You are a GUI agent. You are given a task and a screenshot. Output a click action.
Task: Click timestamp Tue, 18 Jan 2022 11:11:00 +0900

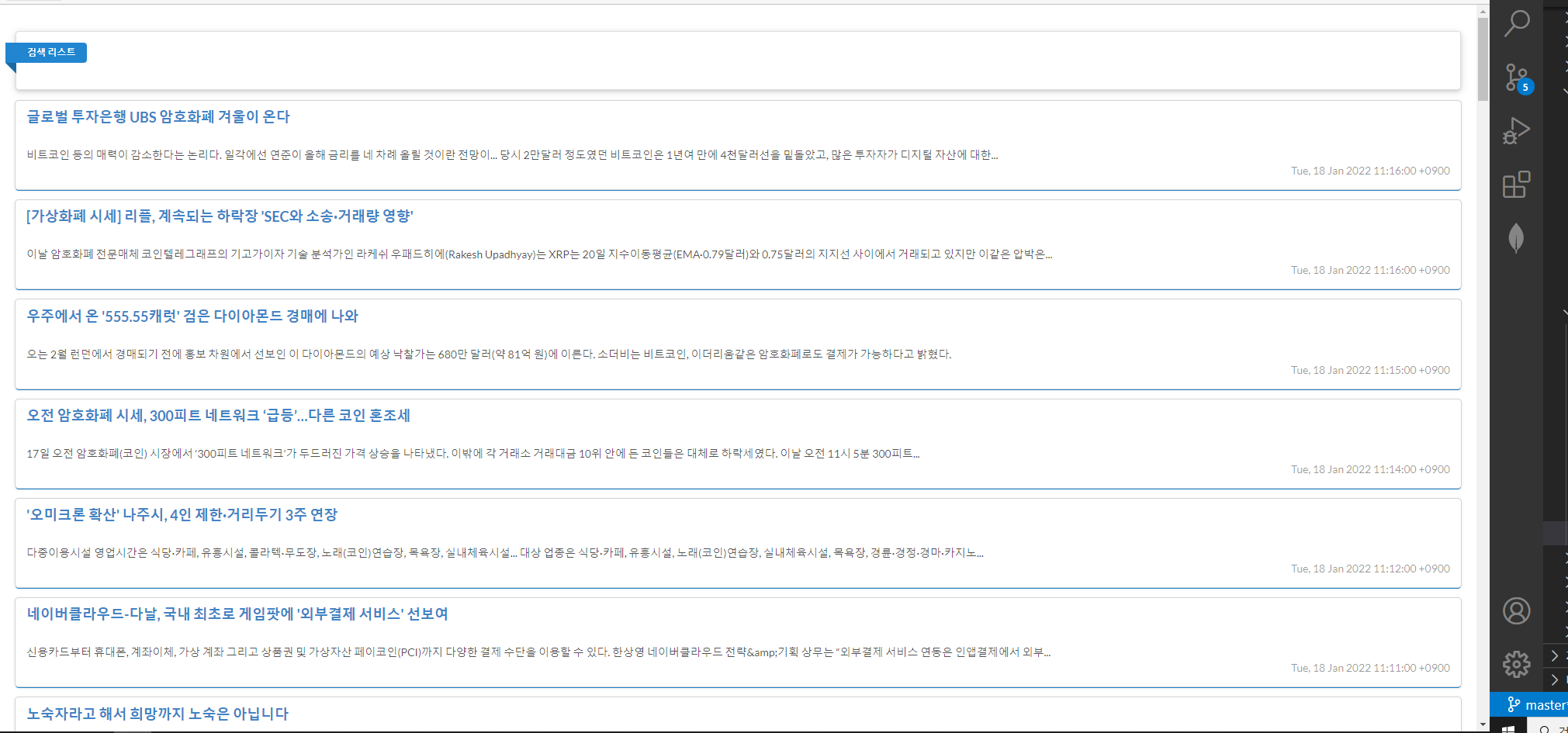[1370, 668]
